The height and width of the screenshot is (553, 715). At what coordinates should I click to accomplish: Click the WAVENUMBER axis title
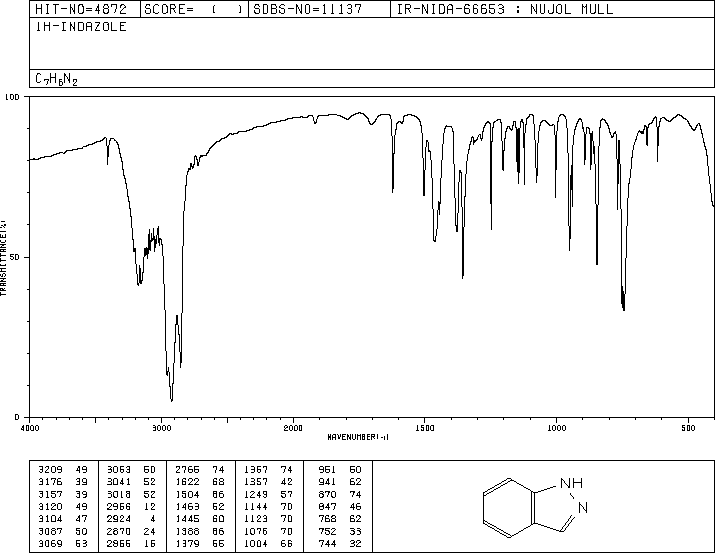coord(358,437)
